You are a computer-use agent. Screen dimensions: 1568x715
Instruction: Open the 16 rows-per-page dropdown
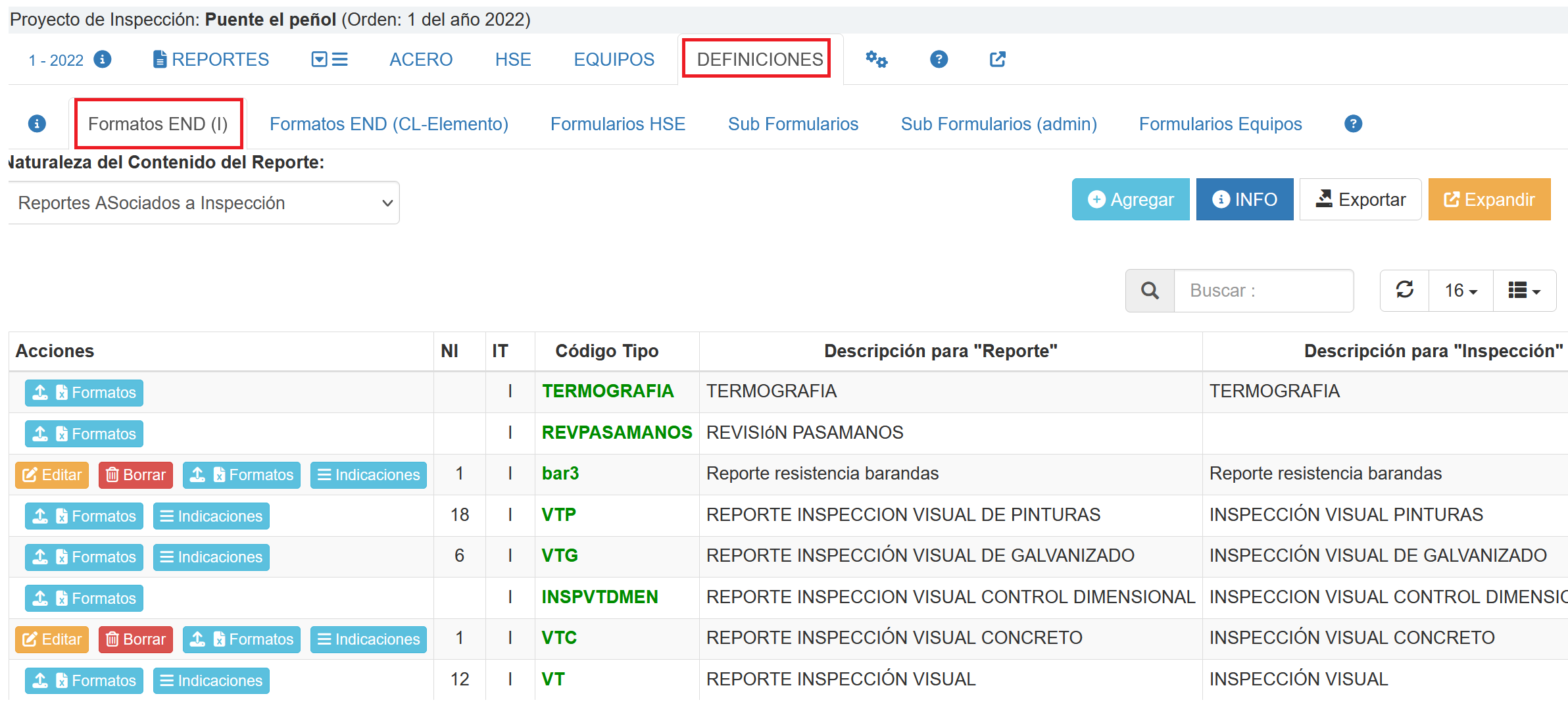pyautogui.click(x=1460, y=290)
